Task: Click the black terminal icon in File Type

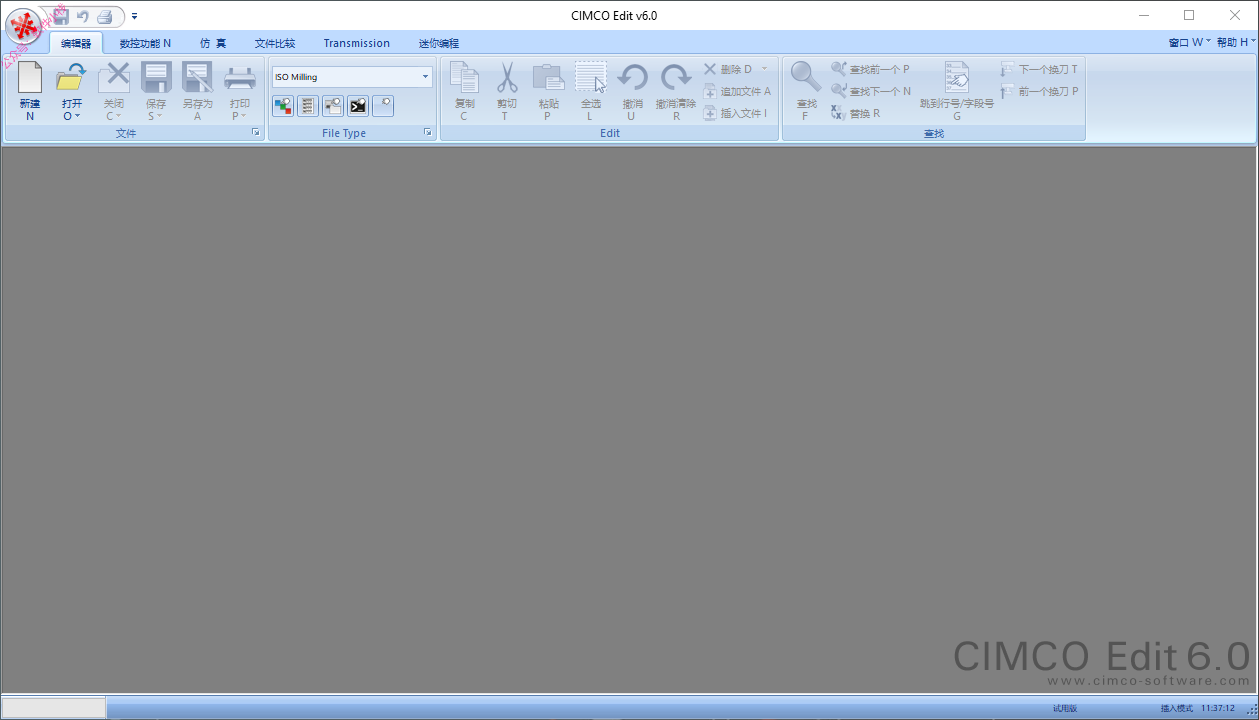Action: [358, 105]
